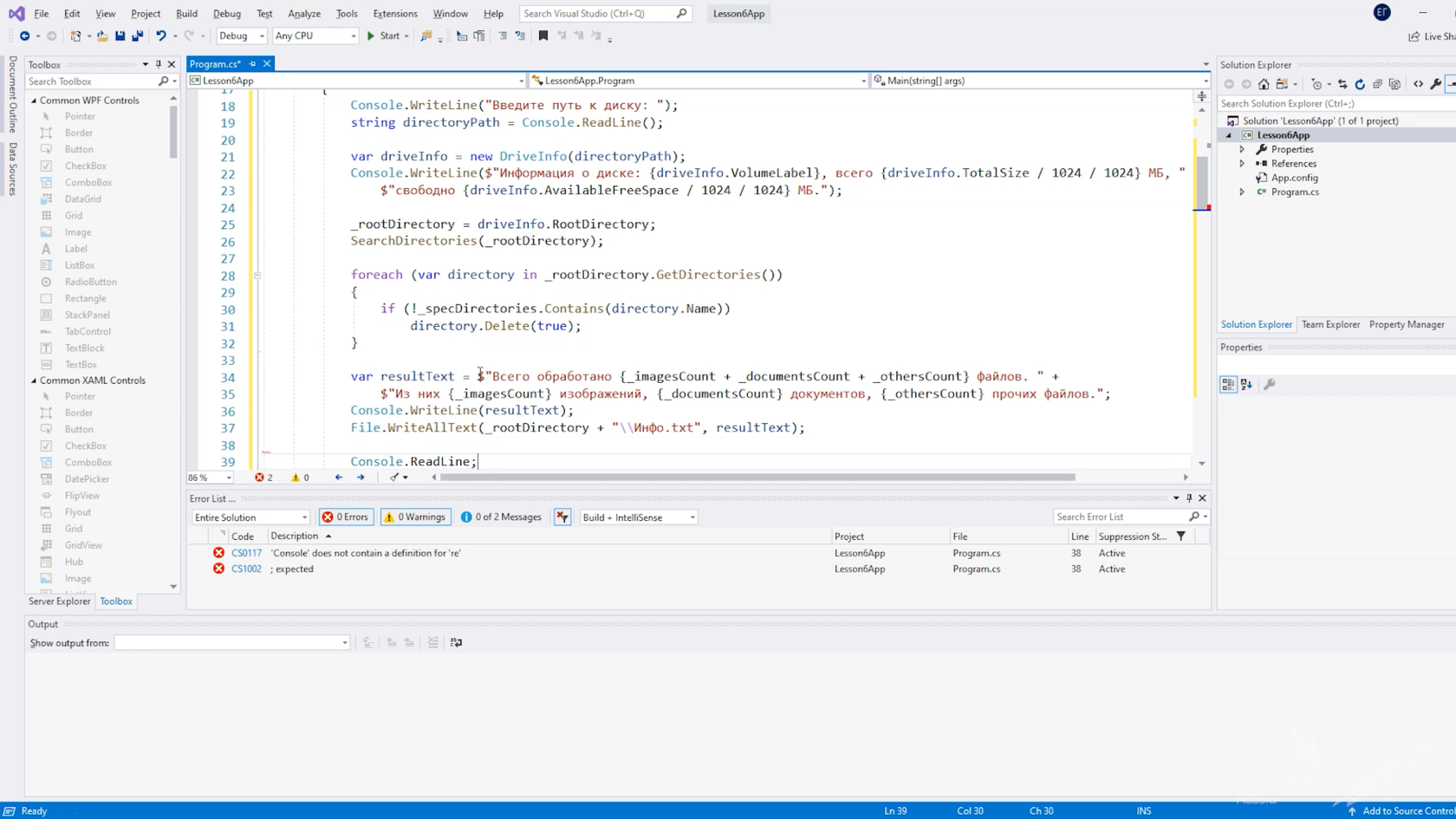The width and height of the screenshot is (1456, 819).
Task: Open the Build + IntelliSense dropdown
Action: coord(639,517)
